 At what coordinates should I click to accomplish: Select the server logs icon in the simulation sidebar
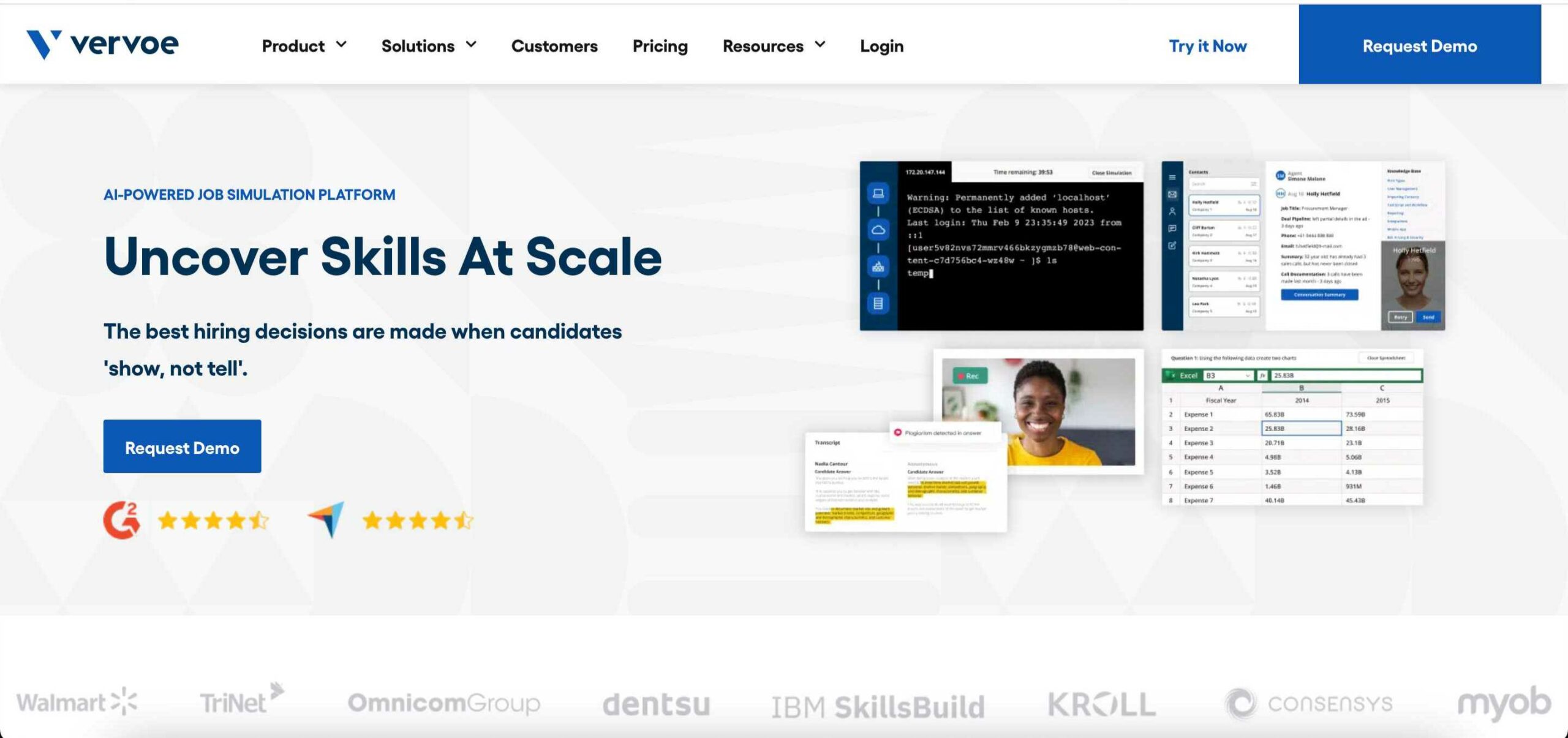click(878, 300)
